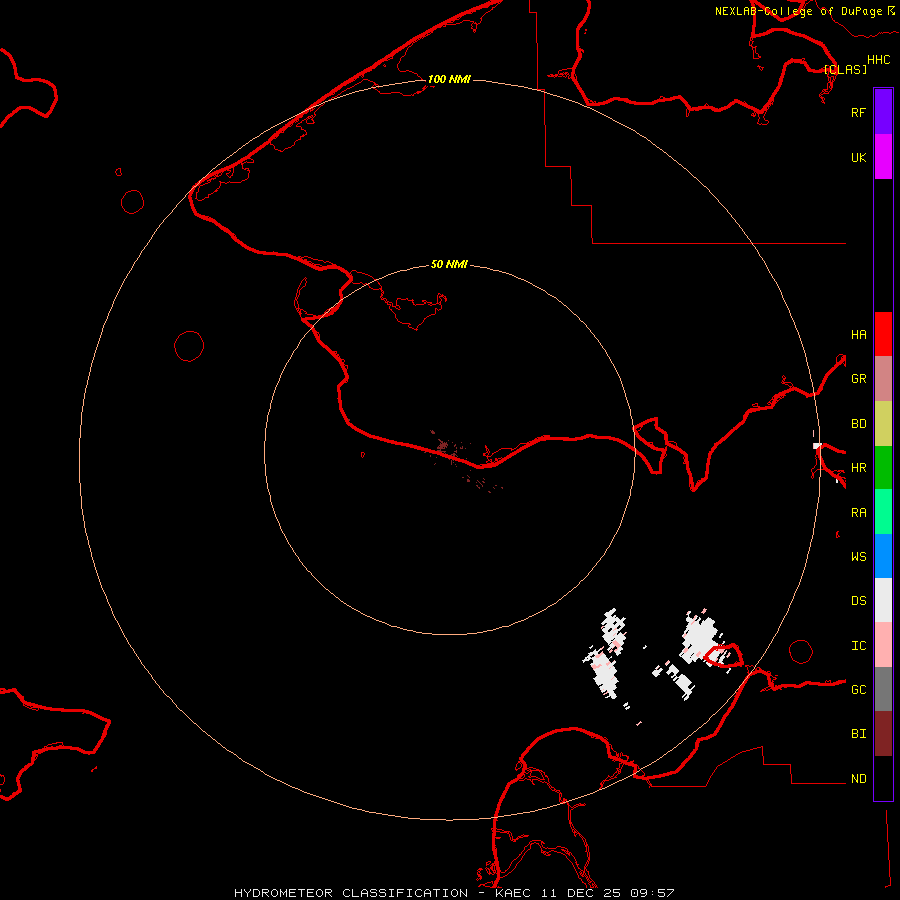Select the GC legend label
This screenshot has width=900, height=900.
[x=858, y=690]
